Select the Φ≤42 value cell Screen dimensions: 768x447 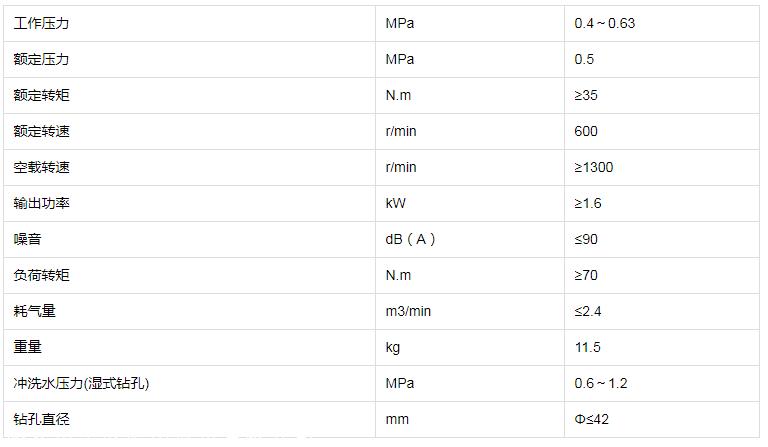pos(592,419)
